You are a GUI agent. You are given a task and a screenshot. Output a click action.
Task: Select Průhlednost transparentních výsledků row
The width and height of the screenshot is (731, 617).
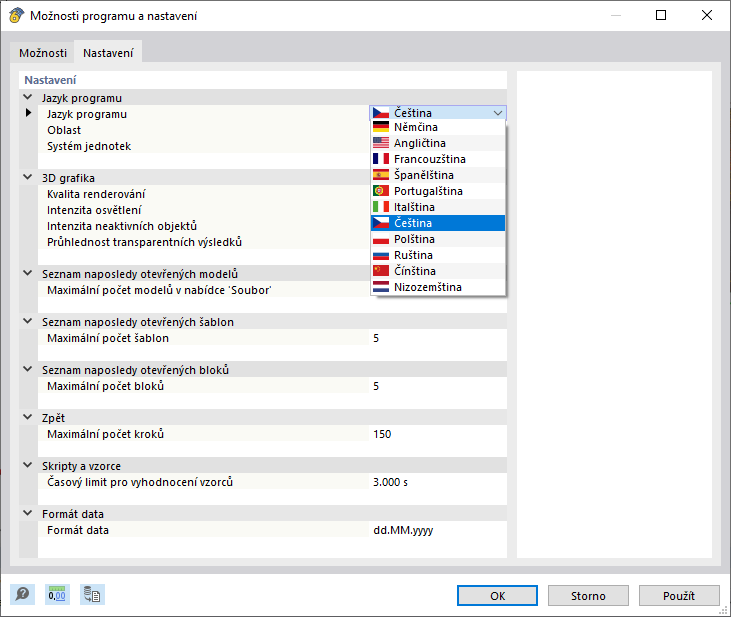tap(204, 242)
